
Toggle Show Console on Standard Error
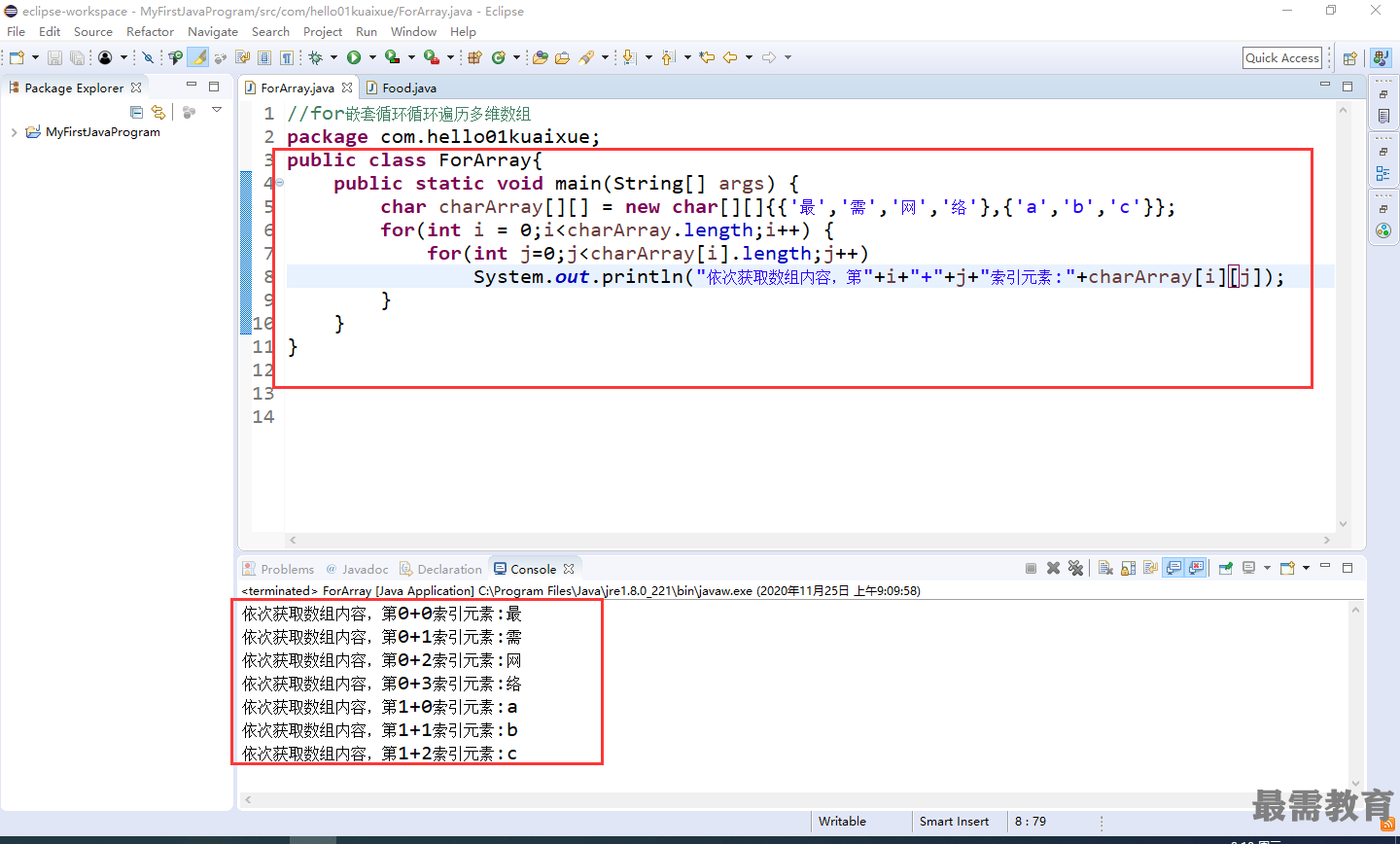point(1196,568)
